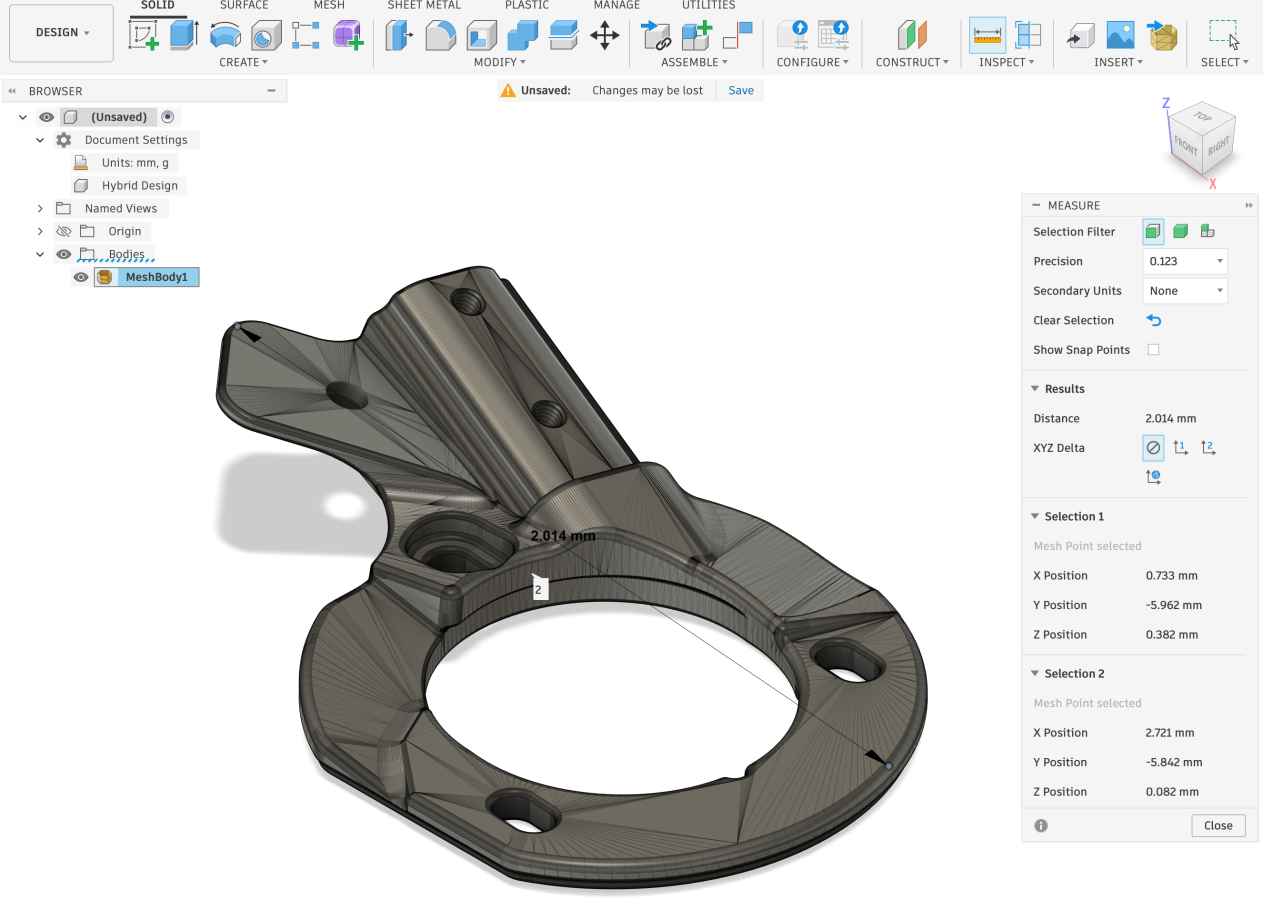
Task: Select the Create Sketch tool
Action: (145, 36)
